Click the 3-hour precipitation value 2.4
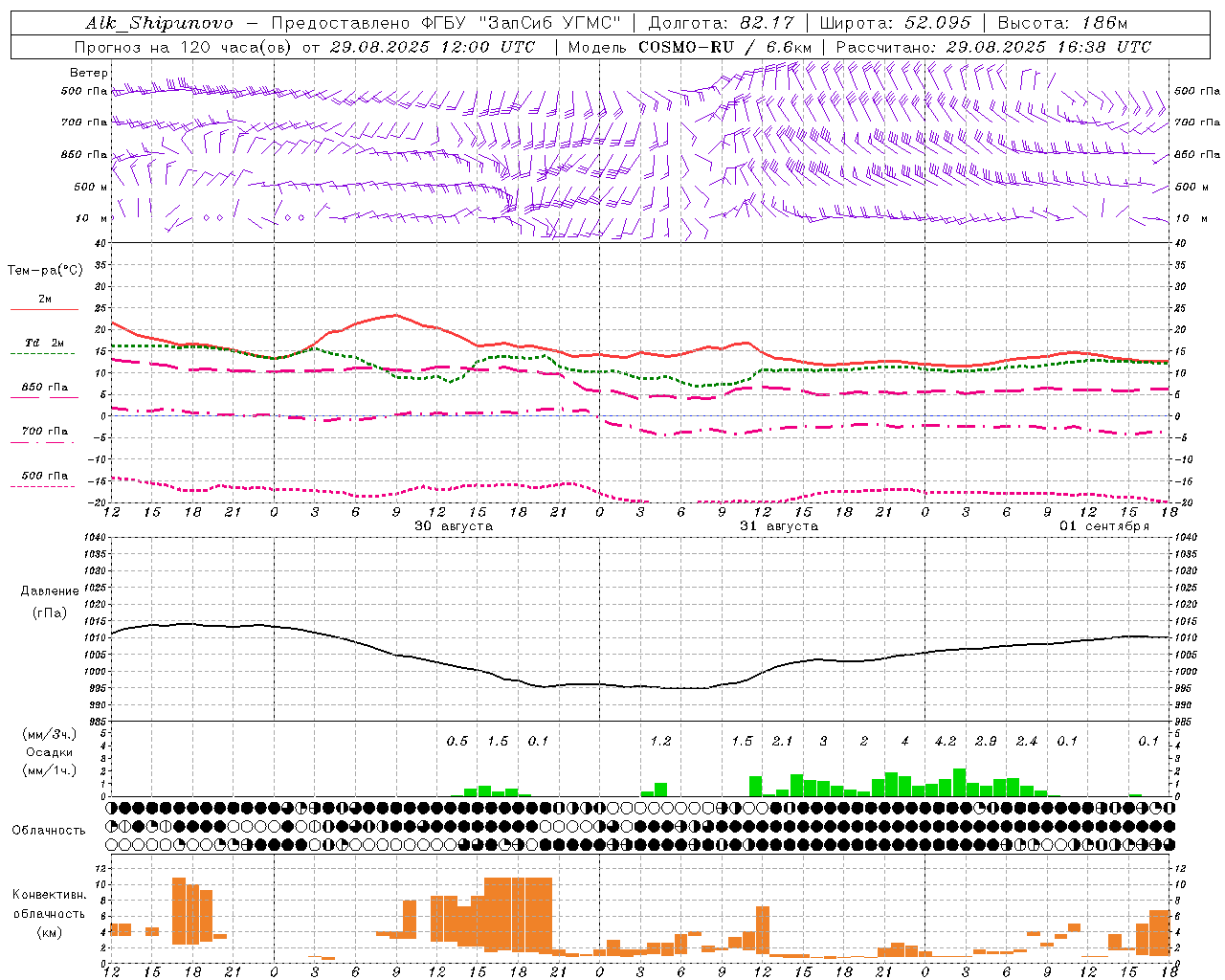The height and width of the screenshot is (980, 1225). tap(1027, 742)
